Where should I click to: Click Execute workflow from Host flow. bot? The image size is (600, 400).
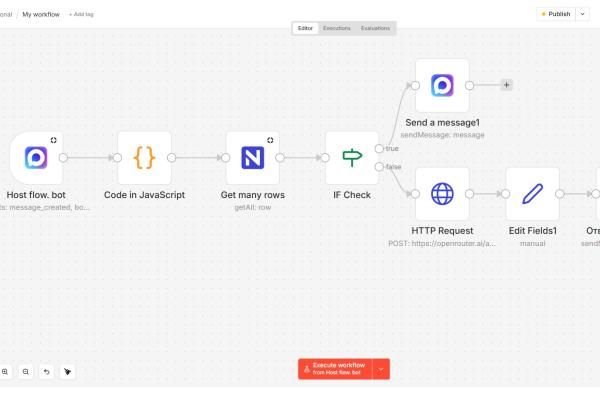[335, 369]
